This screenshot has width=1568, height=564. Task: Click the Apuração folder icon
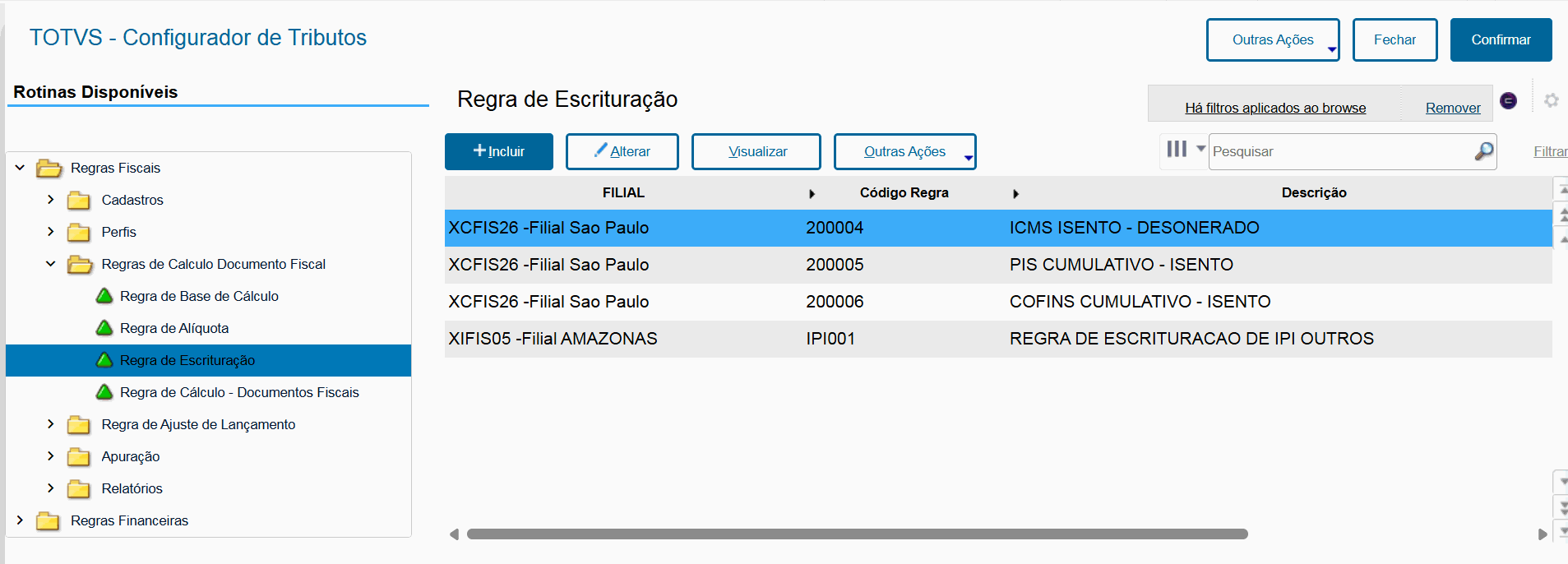click(x=79, y=457)
